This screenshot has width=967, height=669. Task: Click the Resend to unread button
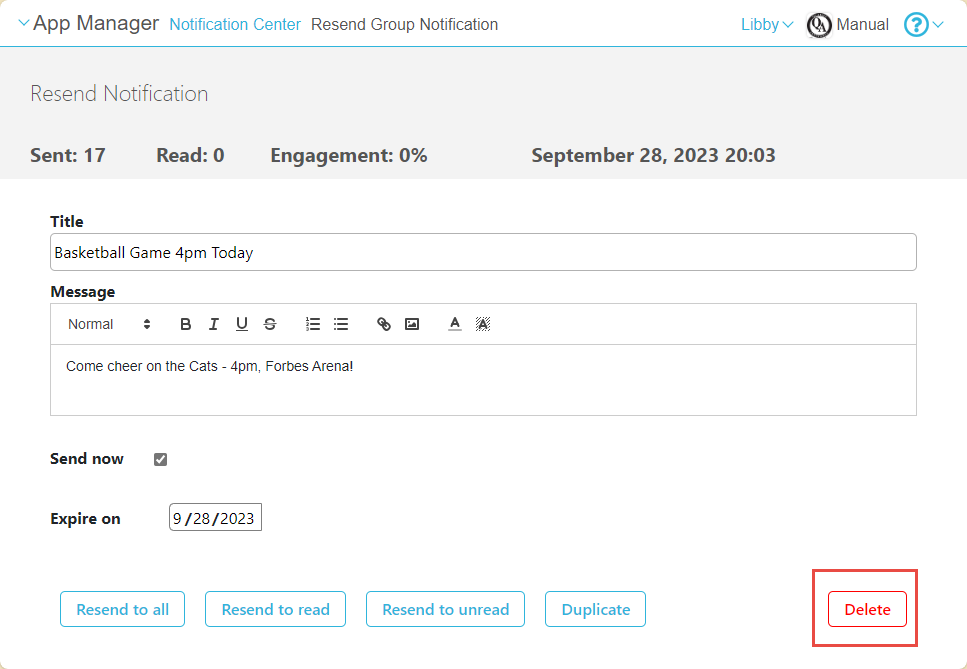pyautogui.click(x=445, y=609)
